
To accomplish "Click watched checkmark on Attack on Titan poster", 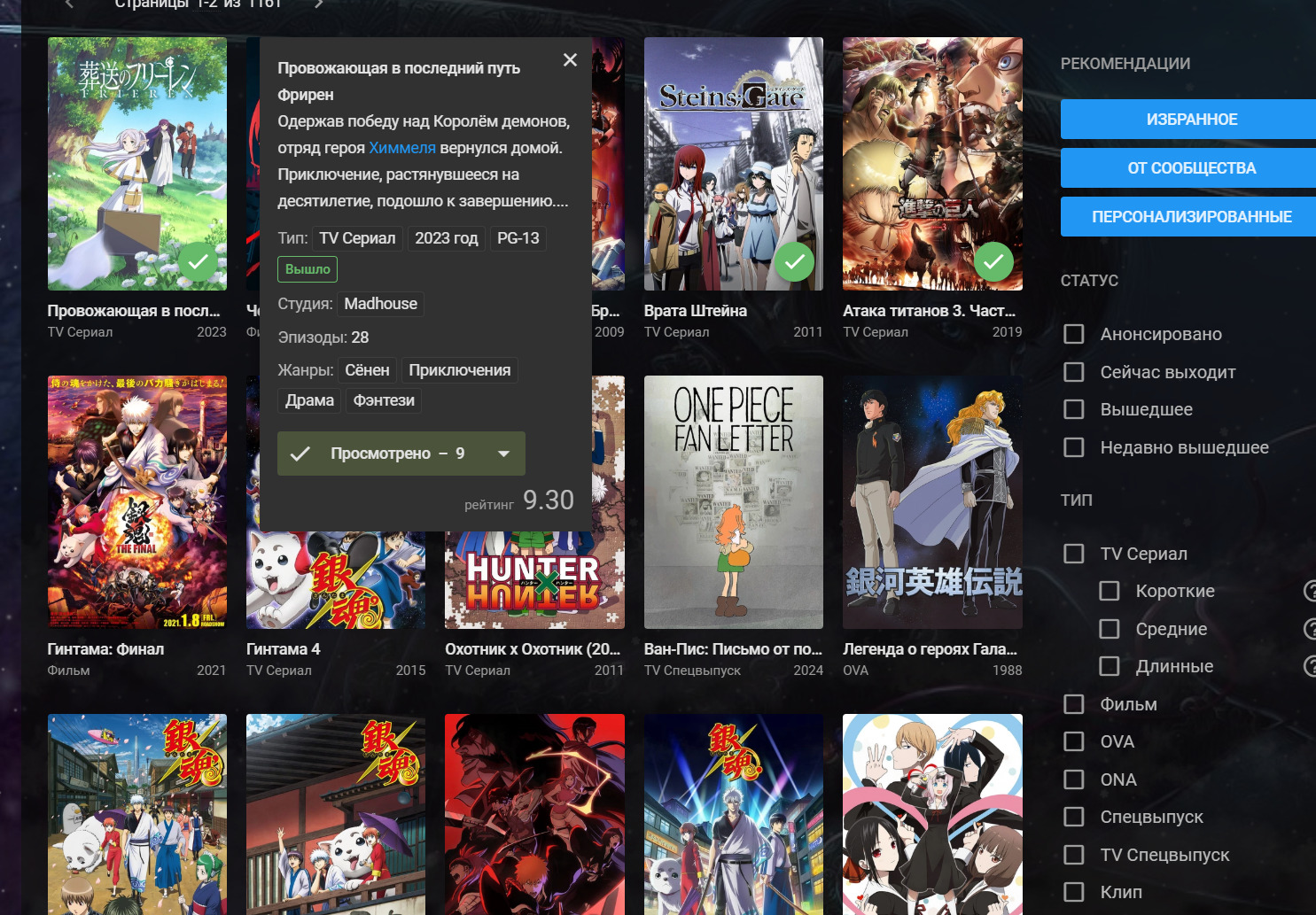I will 993,261.
